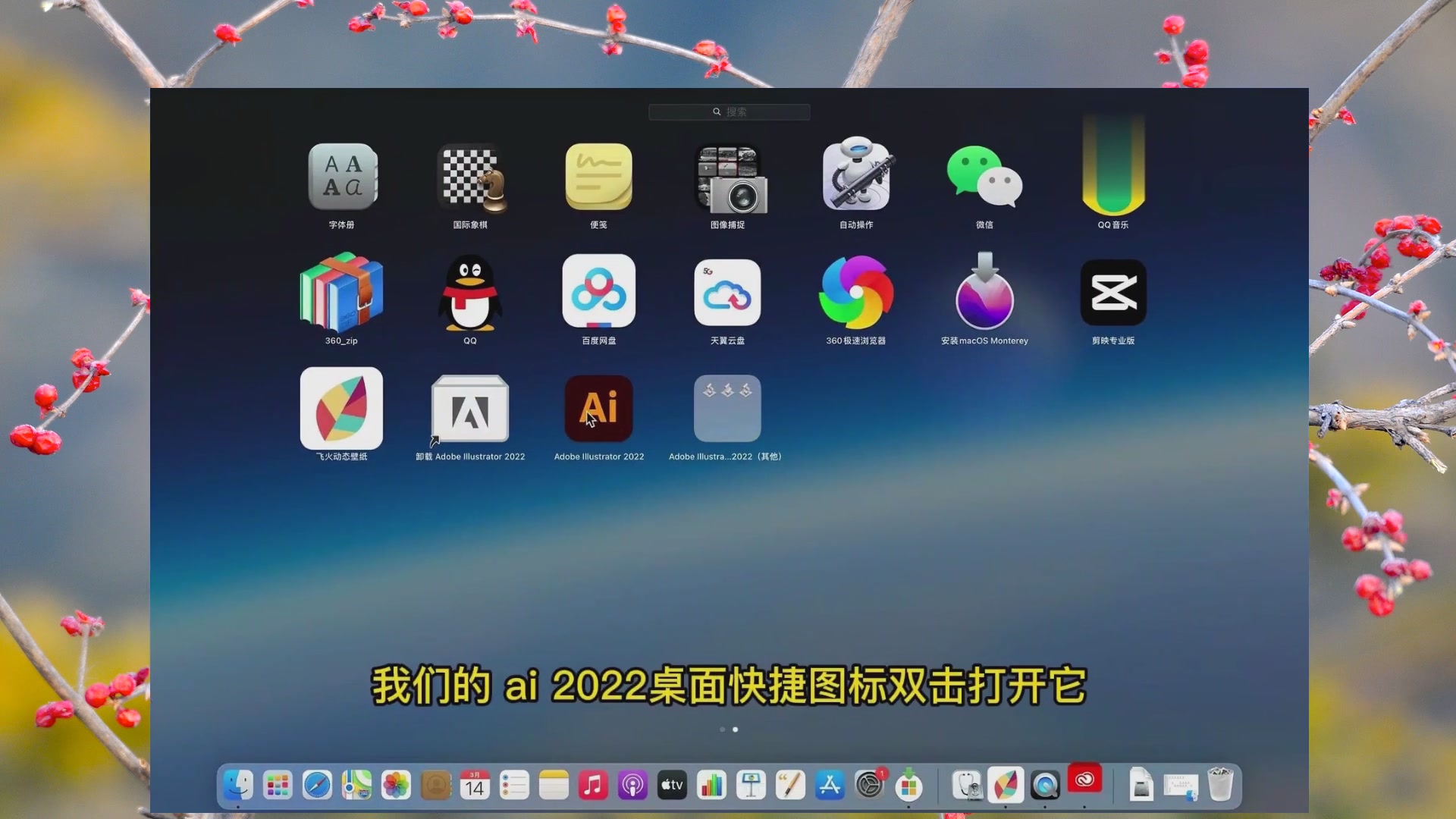Open the 飞火动态壁纸 leaf icon in the Dock
Image resolution: width=1456 pixels, height=819 pixels.
coord(1006,786)
